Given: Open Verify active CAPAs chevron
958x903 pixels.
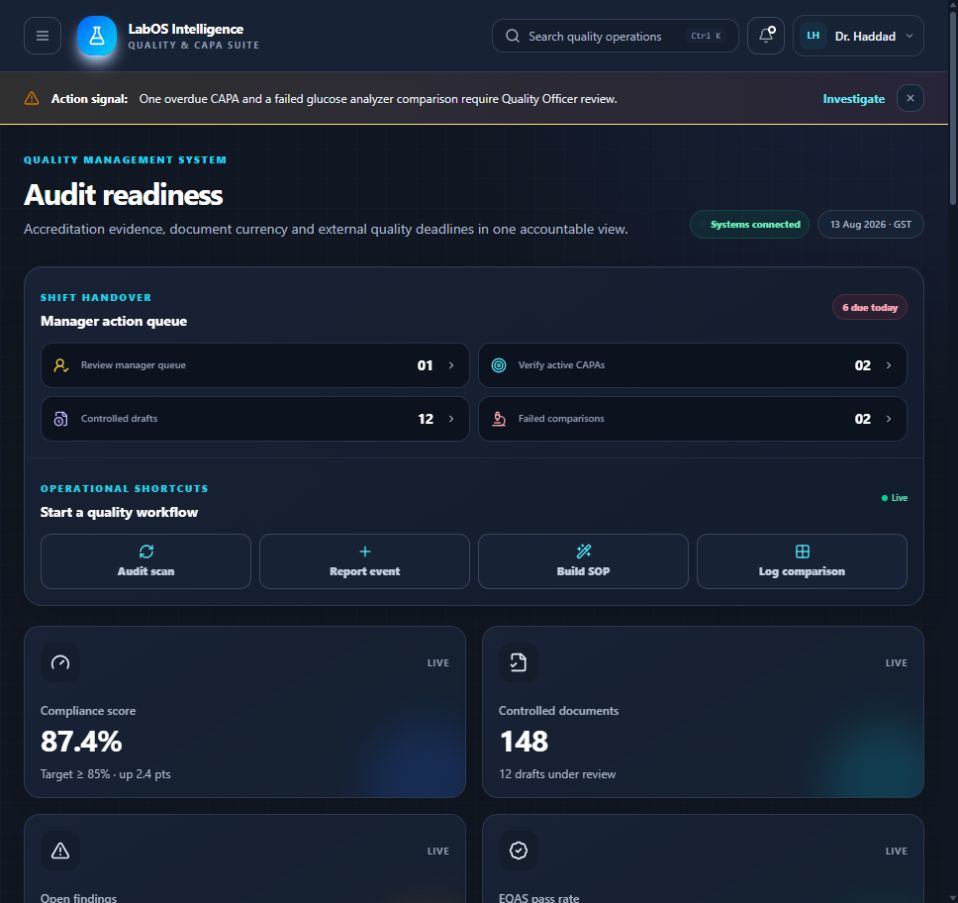Looking at the screenshot, I should point(888,365).
